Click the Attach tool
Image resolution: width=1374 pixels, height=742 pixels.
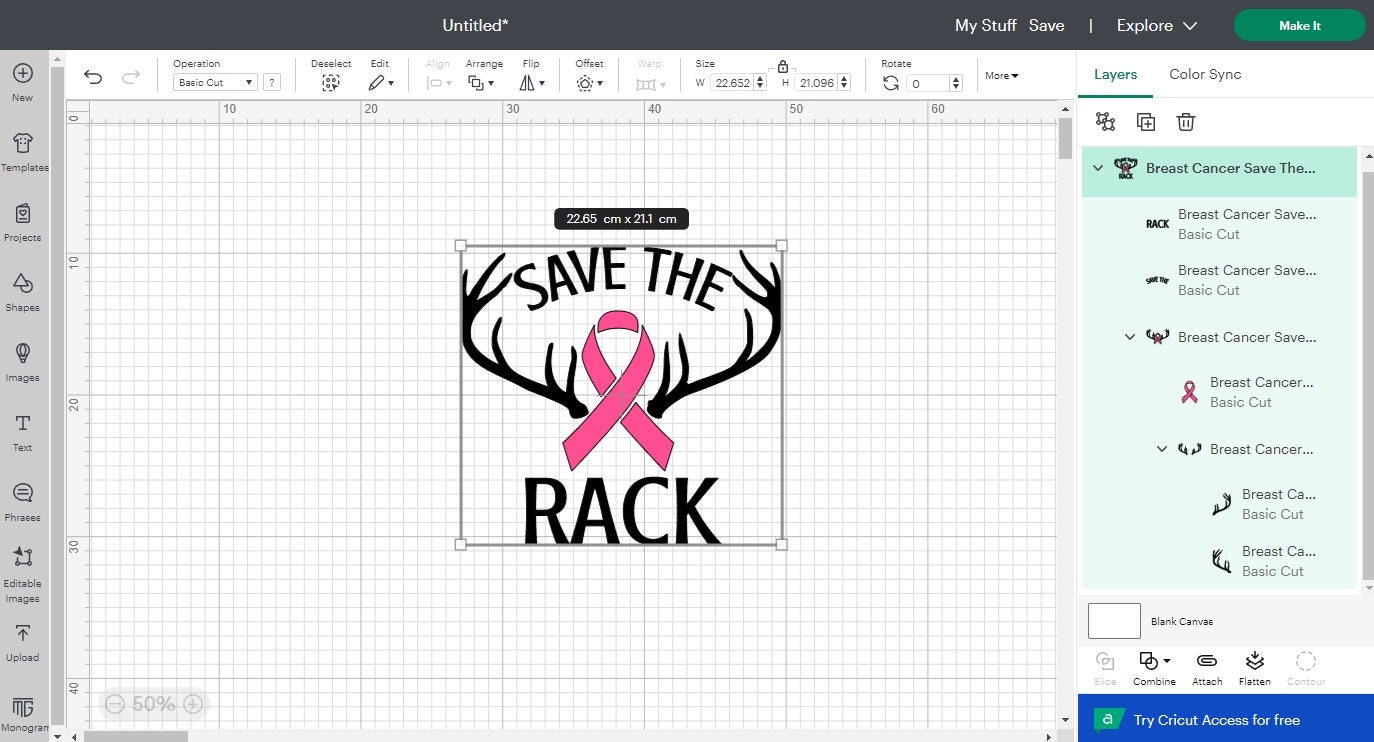pos(1207,668)
